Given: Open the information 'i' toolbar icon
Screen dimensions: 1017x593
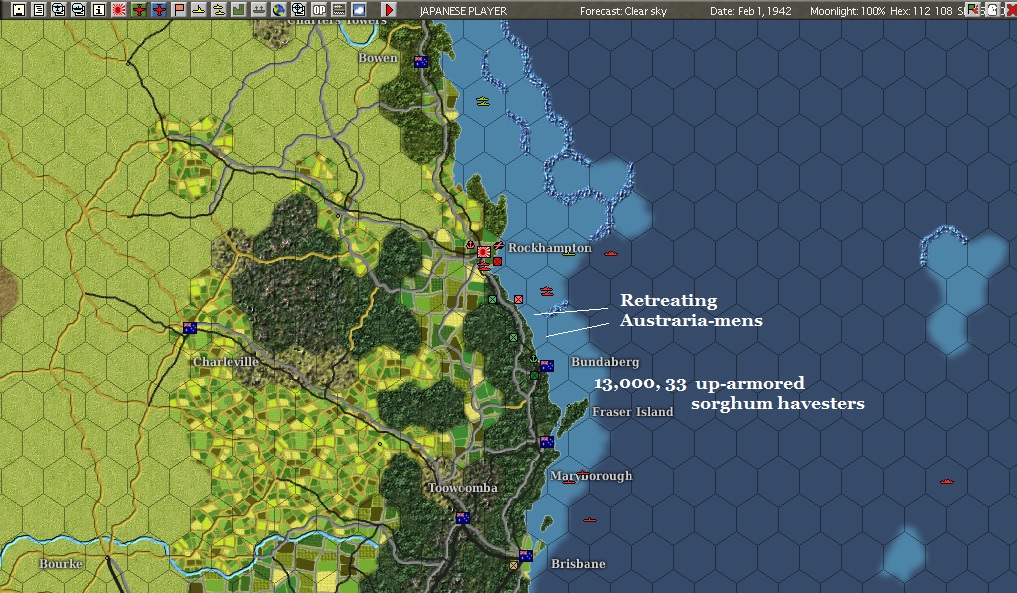Looking at the screenshot, I should [x=99, y=10].
